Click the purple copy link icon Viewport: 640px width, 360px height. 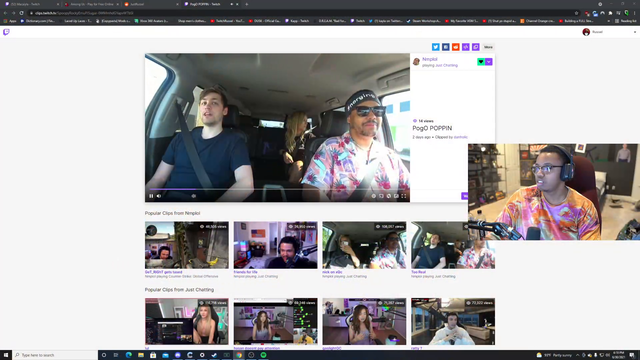[x=476, y=47]
